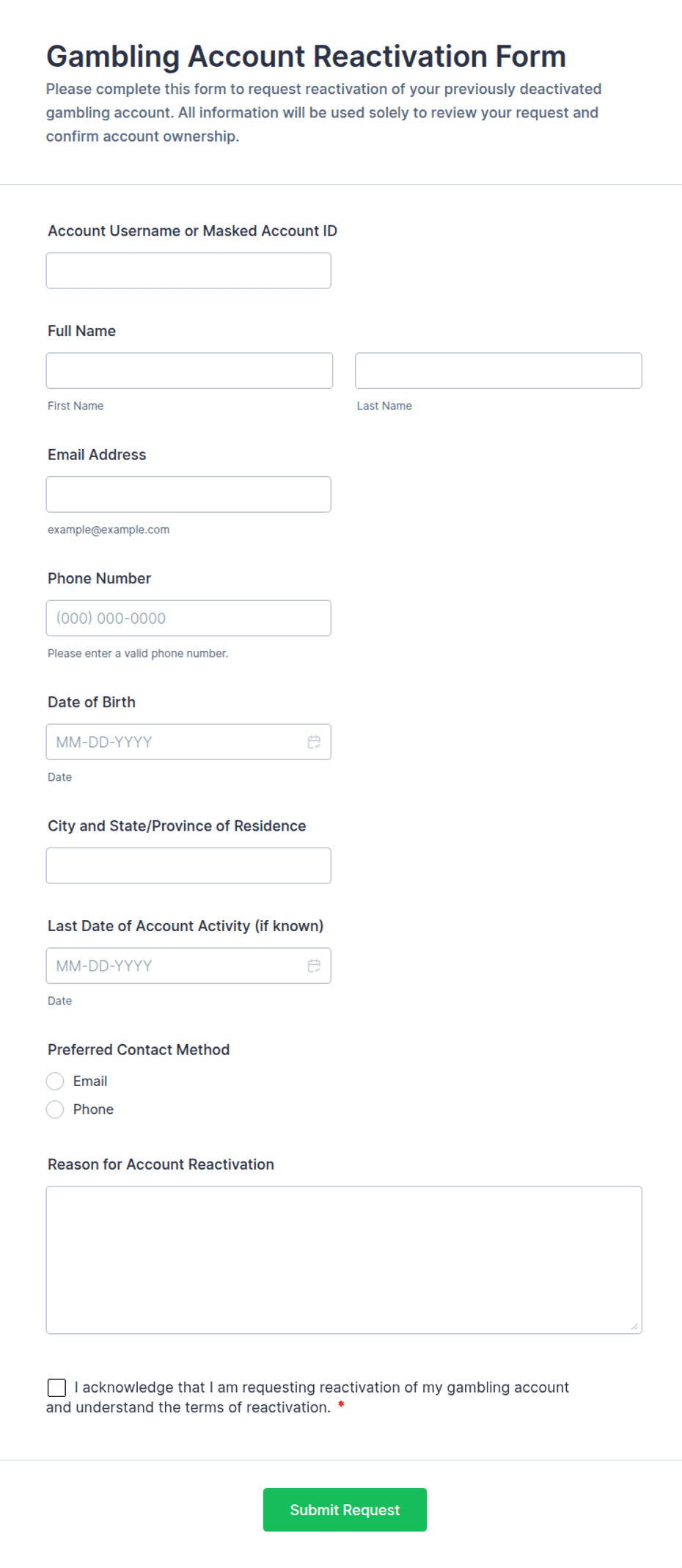Image resolution: width=682 pixels, height=1568 pixels.
Task: Click the Last Name text box
Action: pyautogui.click(x=498, y=371)
